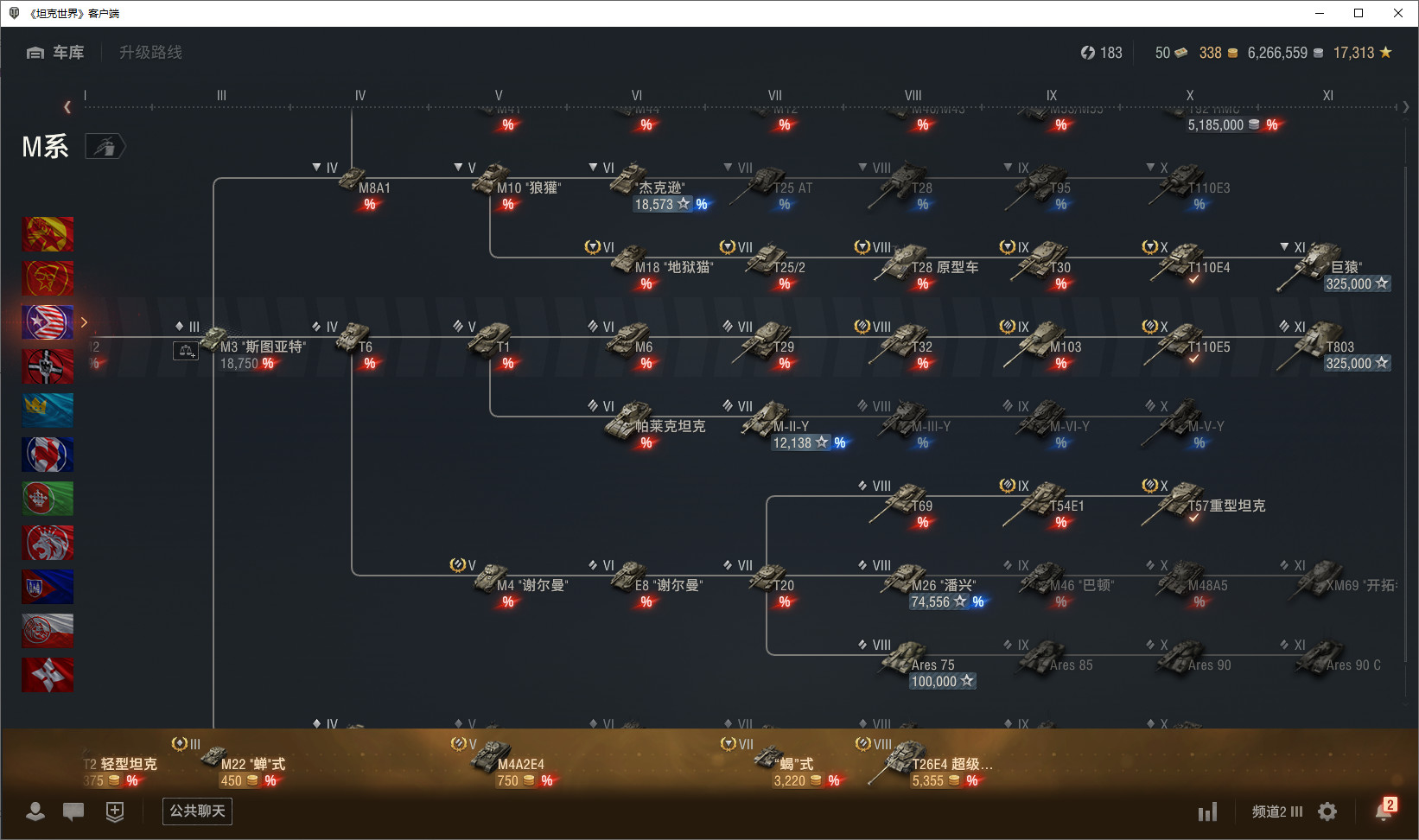Open the contacts person icon
The width and height of the screenshot is (1419, 840).
pyautogui.click(x=35, y=811)
